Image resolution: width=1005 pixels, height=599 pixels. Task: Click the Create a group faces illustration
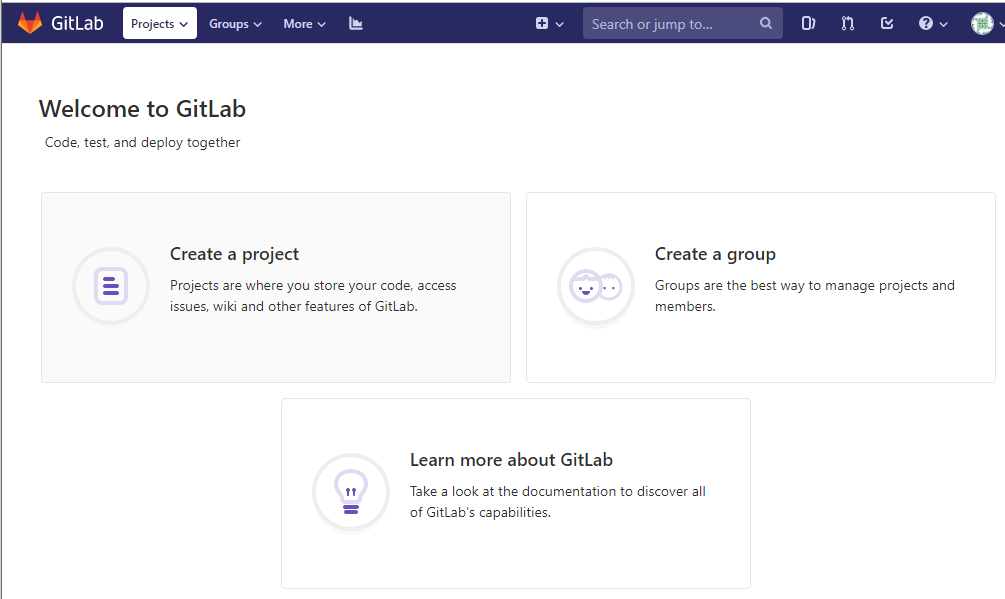click(596, 286)
